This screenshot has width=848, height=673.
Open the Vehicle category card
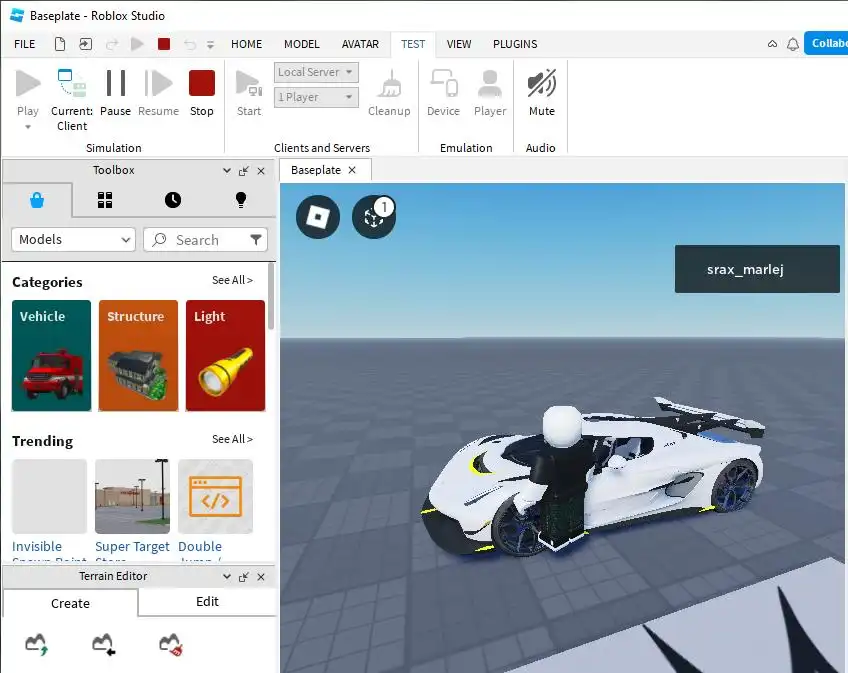[51, 355]
